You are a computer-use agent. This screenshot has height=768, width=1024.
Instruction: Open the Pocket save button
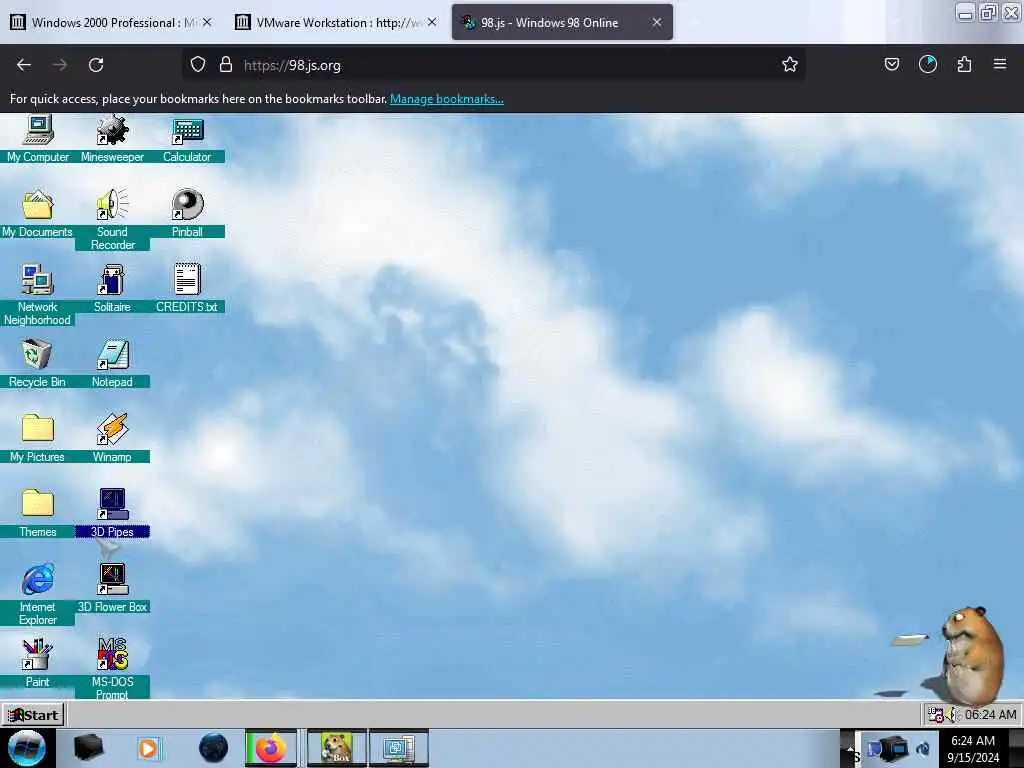(x=891, y=65)
